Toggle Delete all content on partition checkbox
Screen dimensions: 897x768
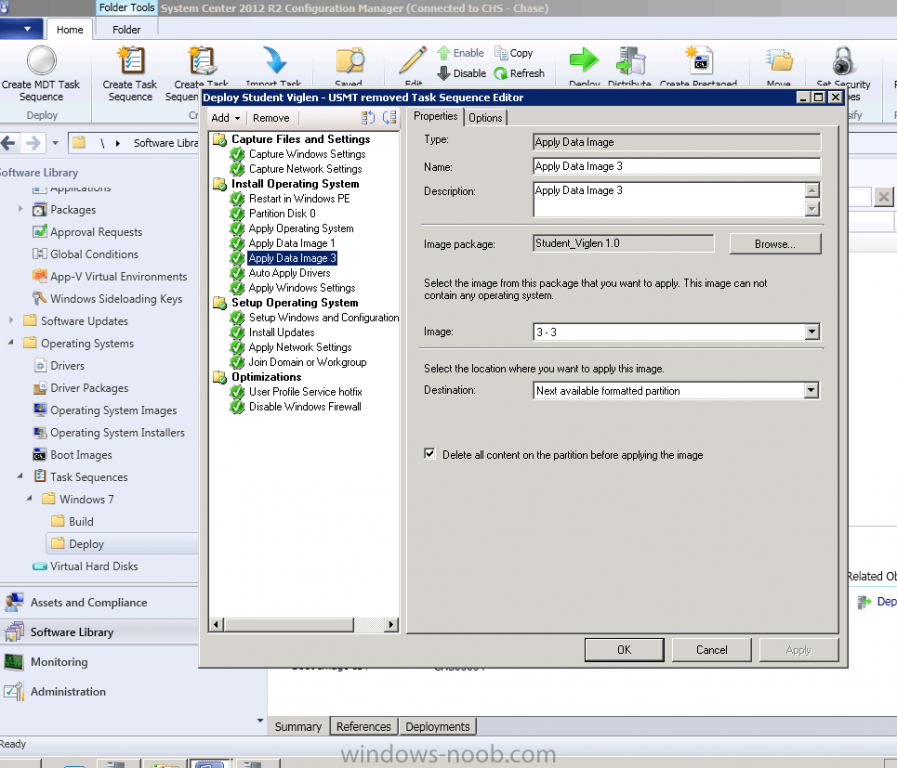[x=430, y=454]
